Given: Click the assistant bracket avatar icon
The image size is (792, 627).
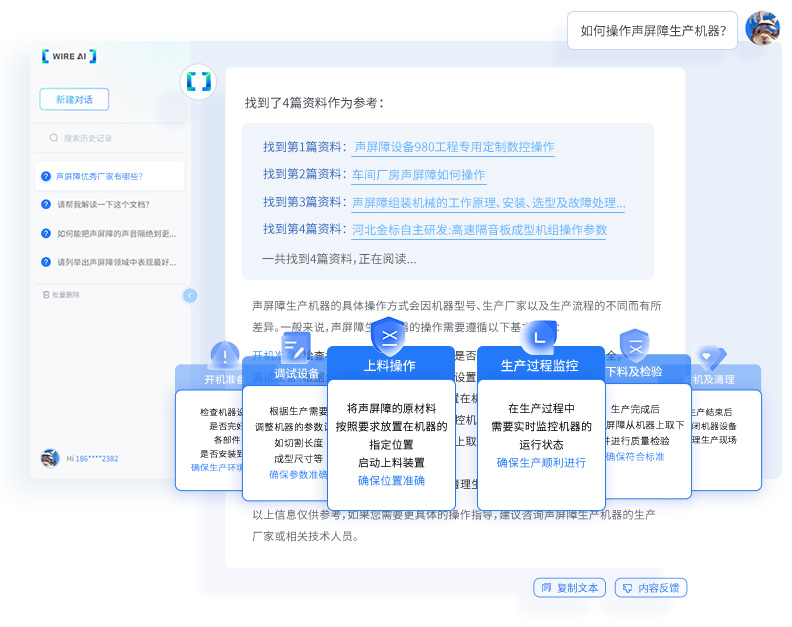Looking at the screenshot, I should coord(198,81).
